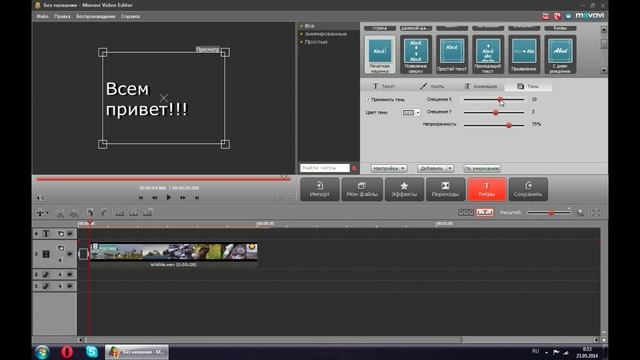Screen dimensions: 640x360
Task: Click the Undo arrow in the timeline toolbar
Action: [x=90, y=213]
